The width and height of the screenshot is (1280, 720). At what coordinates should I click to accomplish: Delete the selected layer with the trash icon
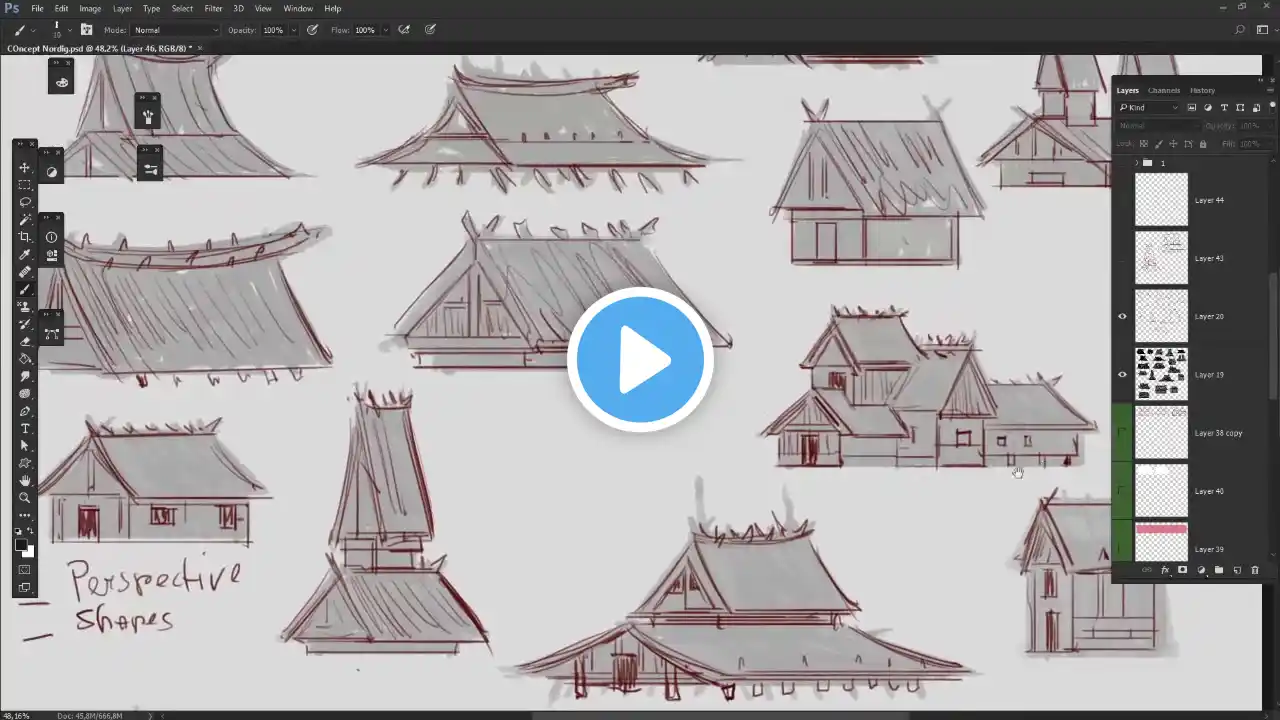coord(1255,570)
